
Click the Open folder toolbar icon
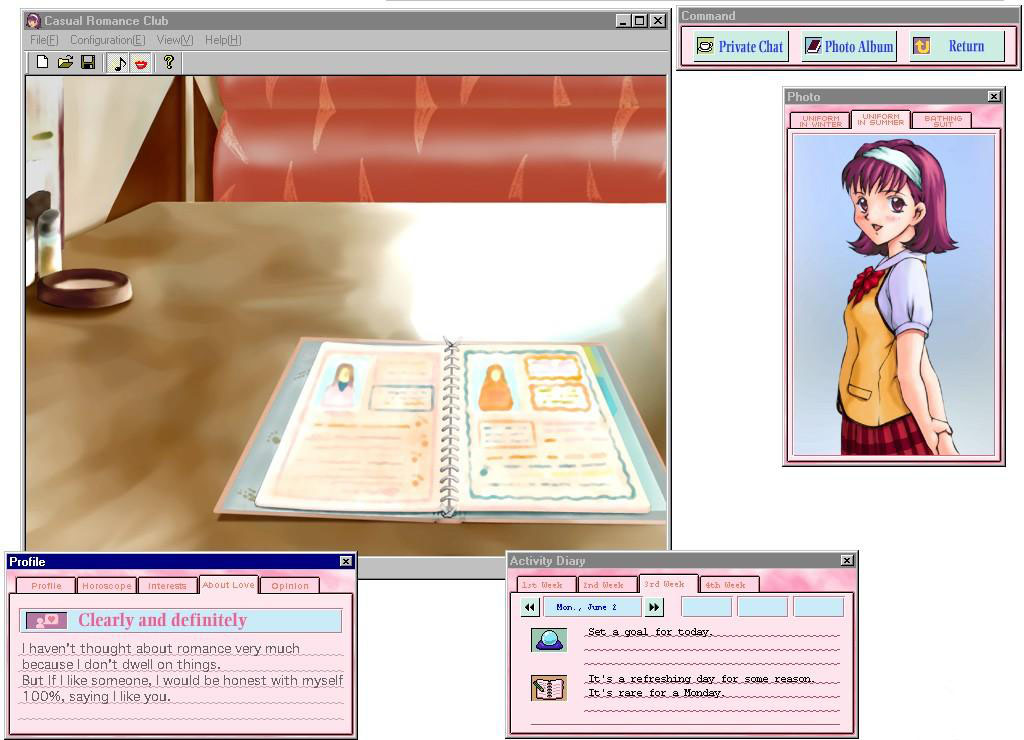[65, 62]
